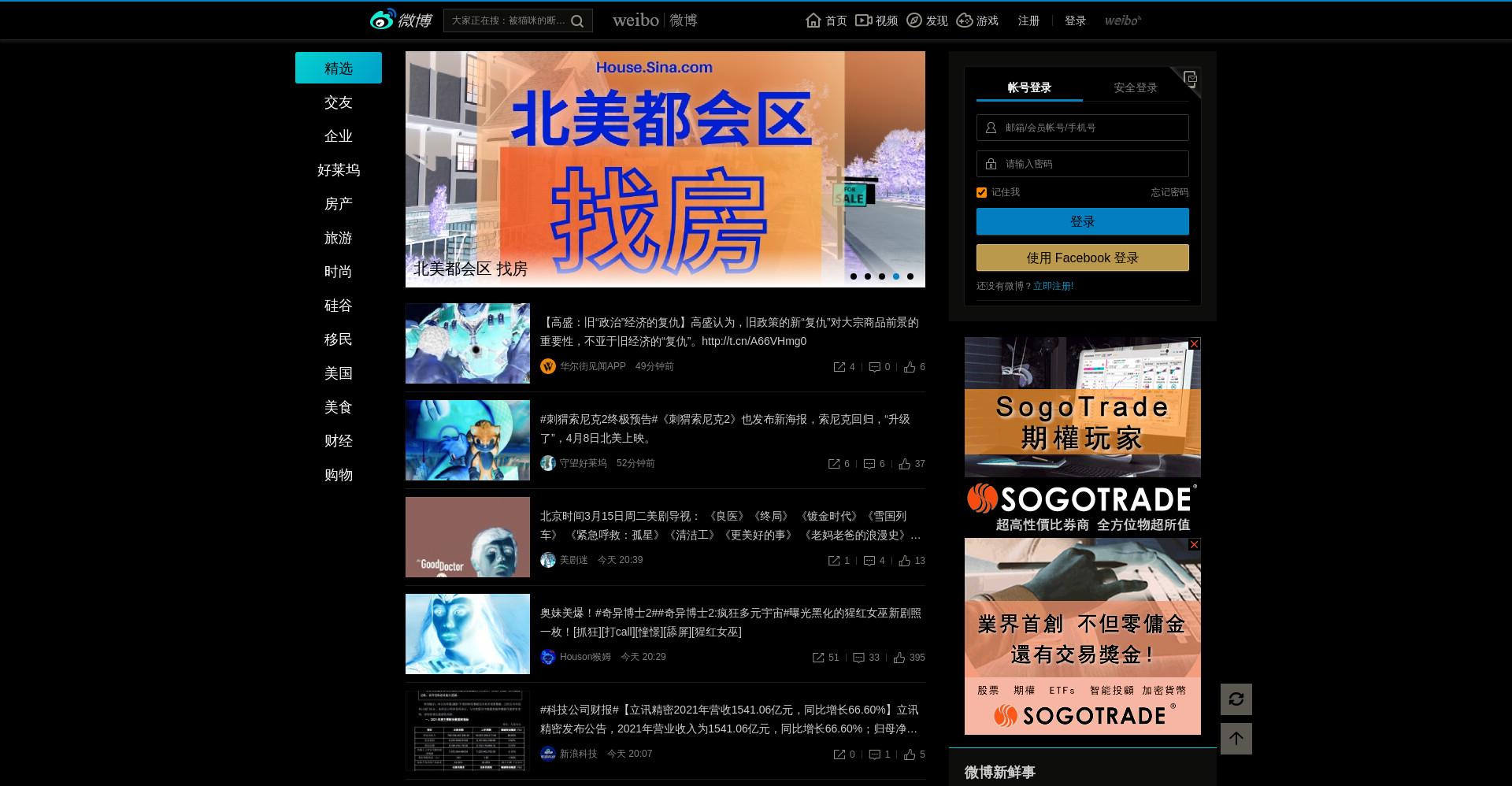1512x786 pixels.
Task: Click 忘记密码 link
Action: point(1169,192)
